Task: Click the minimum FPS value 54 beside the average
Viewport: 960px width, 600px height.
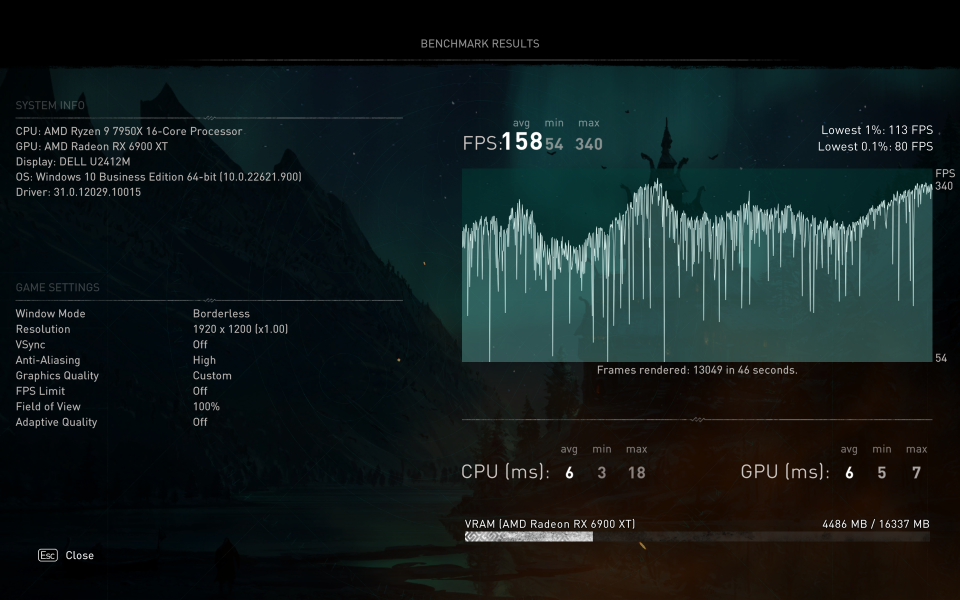Action: click(554, 144)
